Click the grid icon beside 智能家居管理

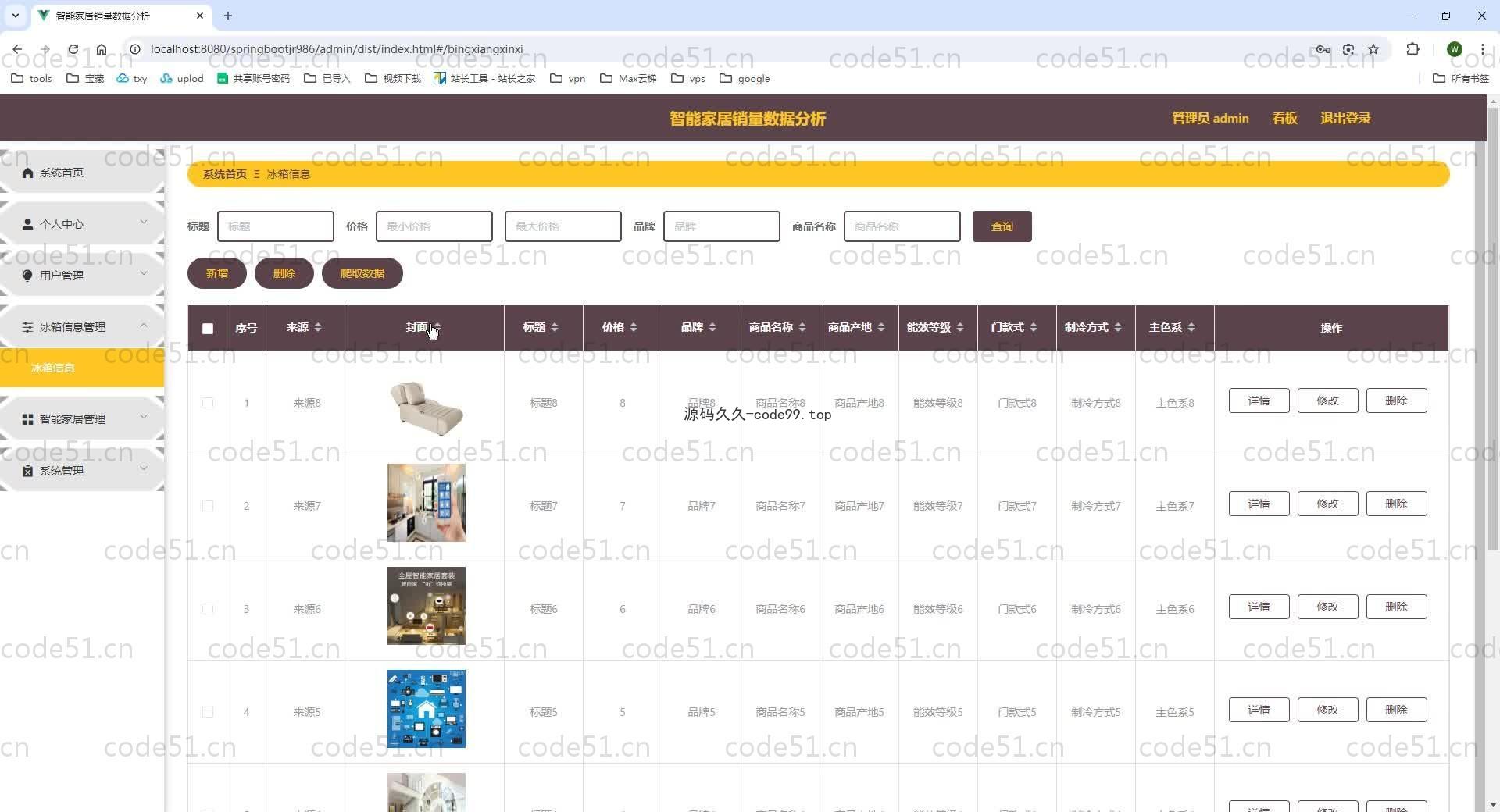click(27, 419)
